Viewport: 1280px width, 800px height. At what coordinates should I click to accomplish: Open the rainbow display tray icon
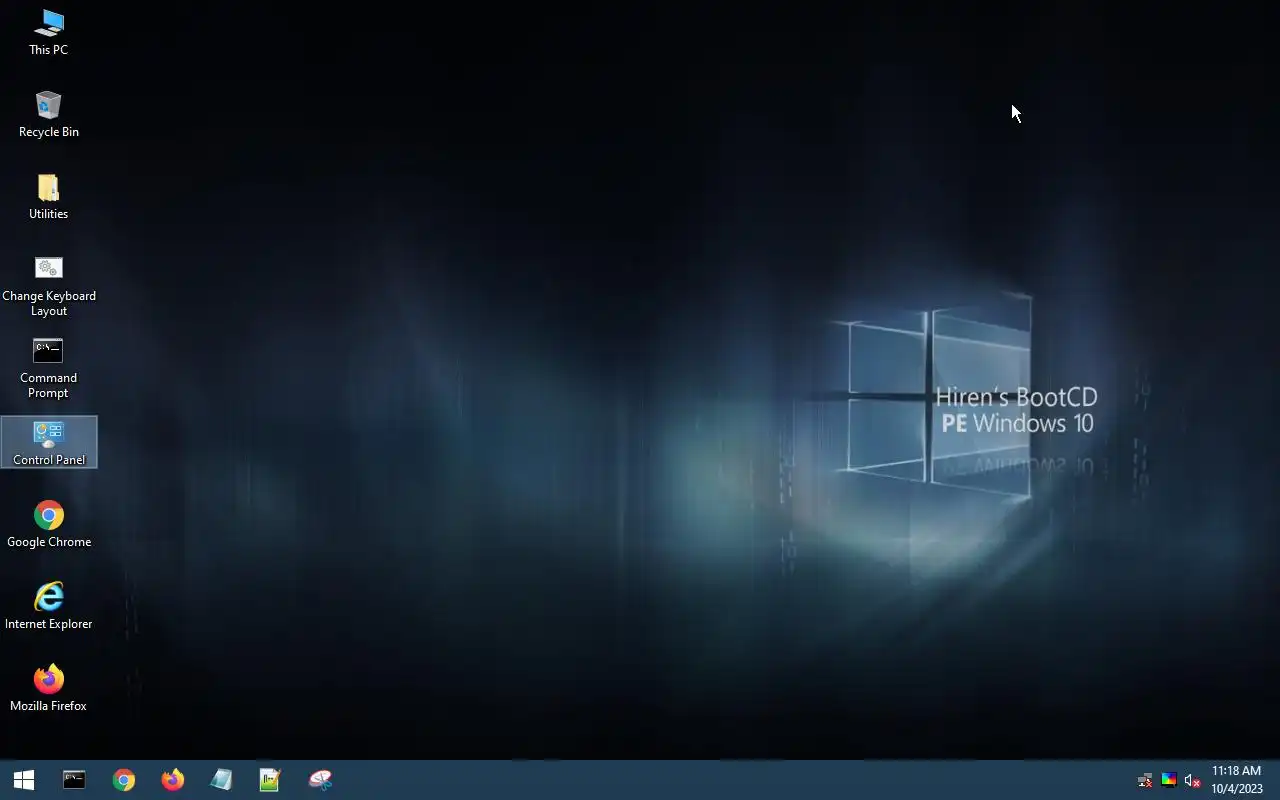point(1168,780)
